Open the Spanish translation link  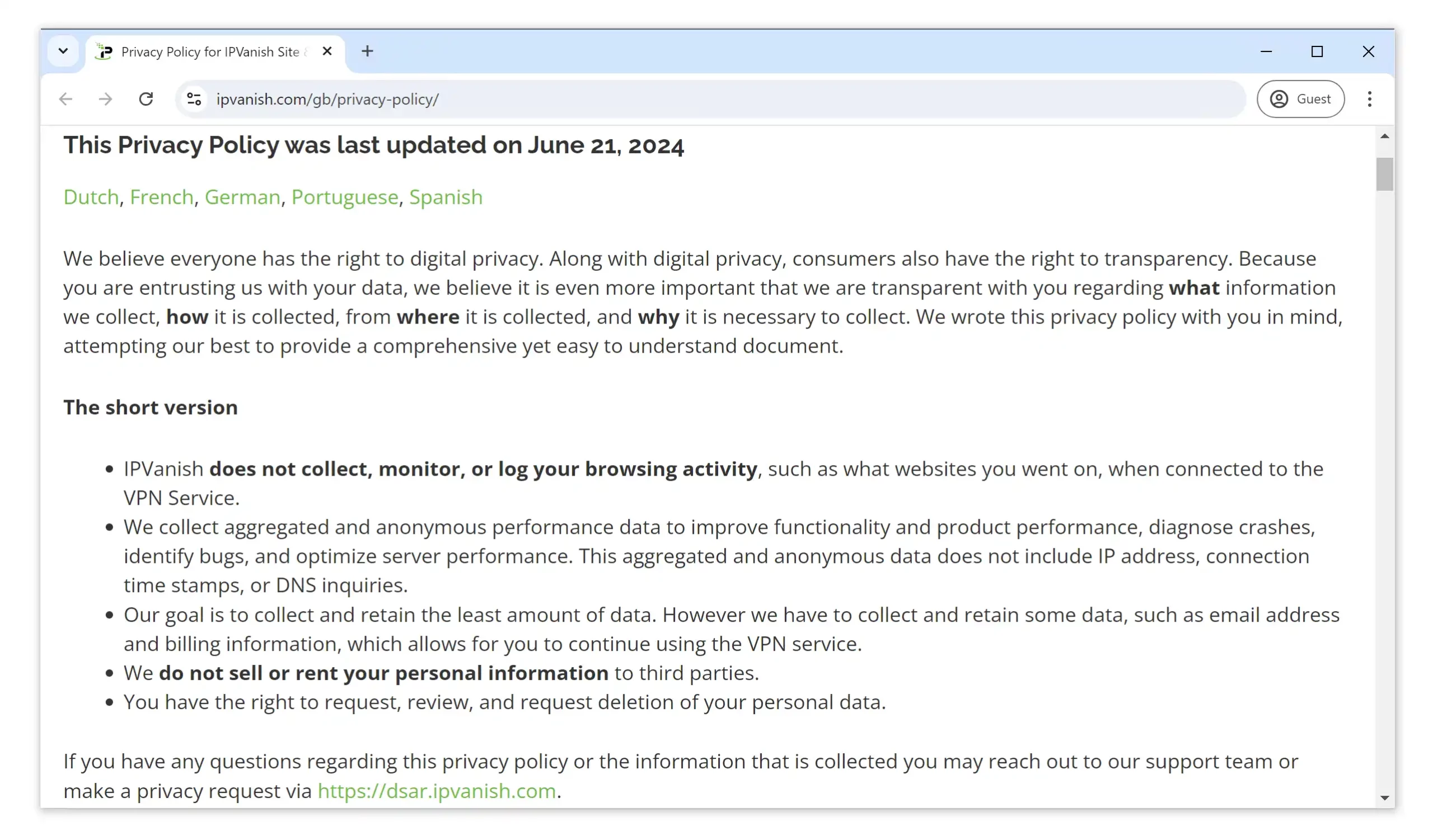coord(446,197)
